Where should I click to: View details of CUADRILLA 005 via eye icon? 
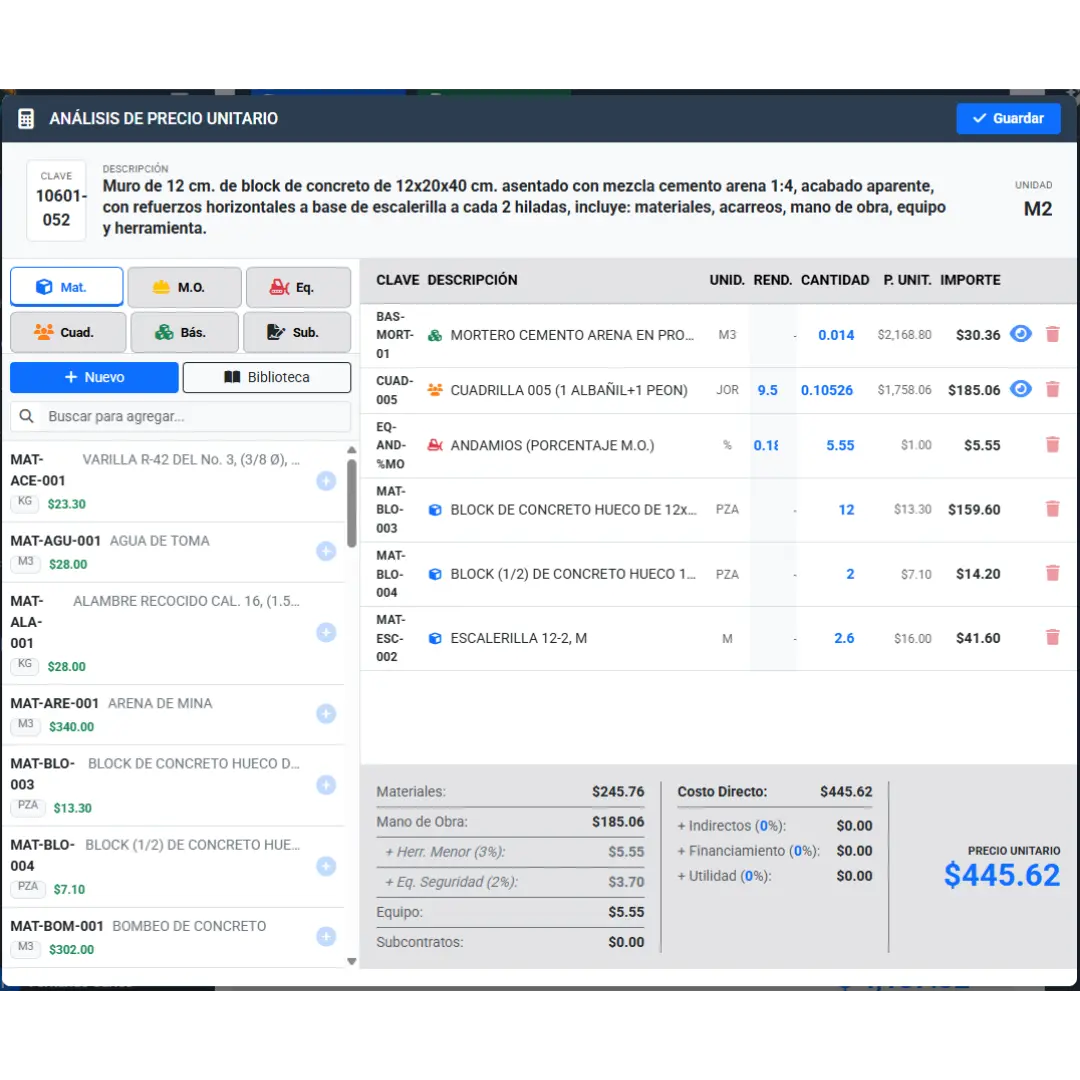pyautogui.click(x=1021, y=389)
